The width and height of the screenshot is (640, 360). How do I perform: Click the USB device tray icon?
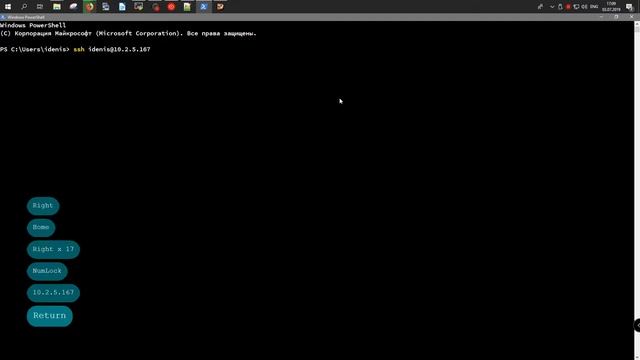coord(560,7)
